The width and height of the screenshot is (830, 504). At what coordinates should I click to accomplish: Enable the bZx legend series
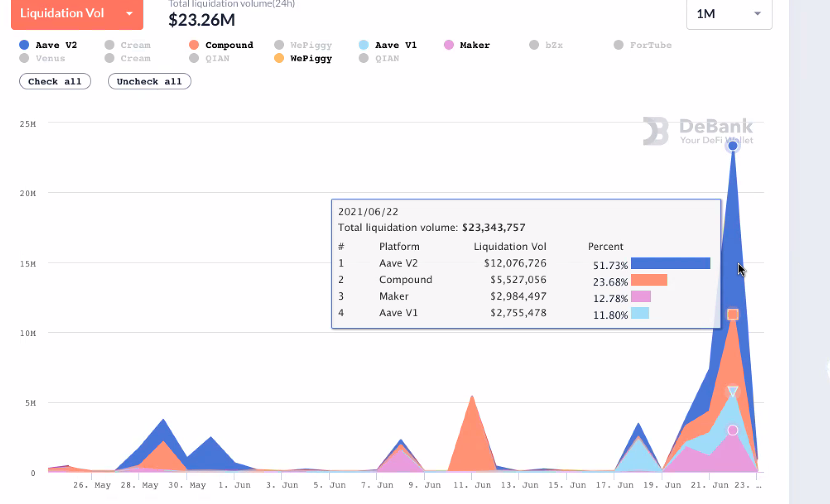click(546, 45)
